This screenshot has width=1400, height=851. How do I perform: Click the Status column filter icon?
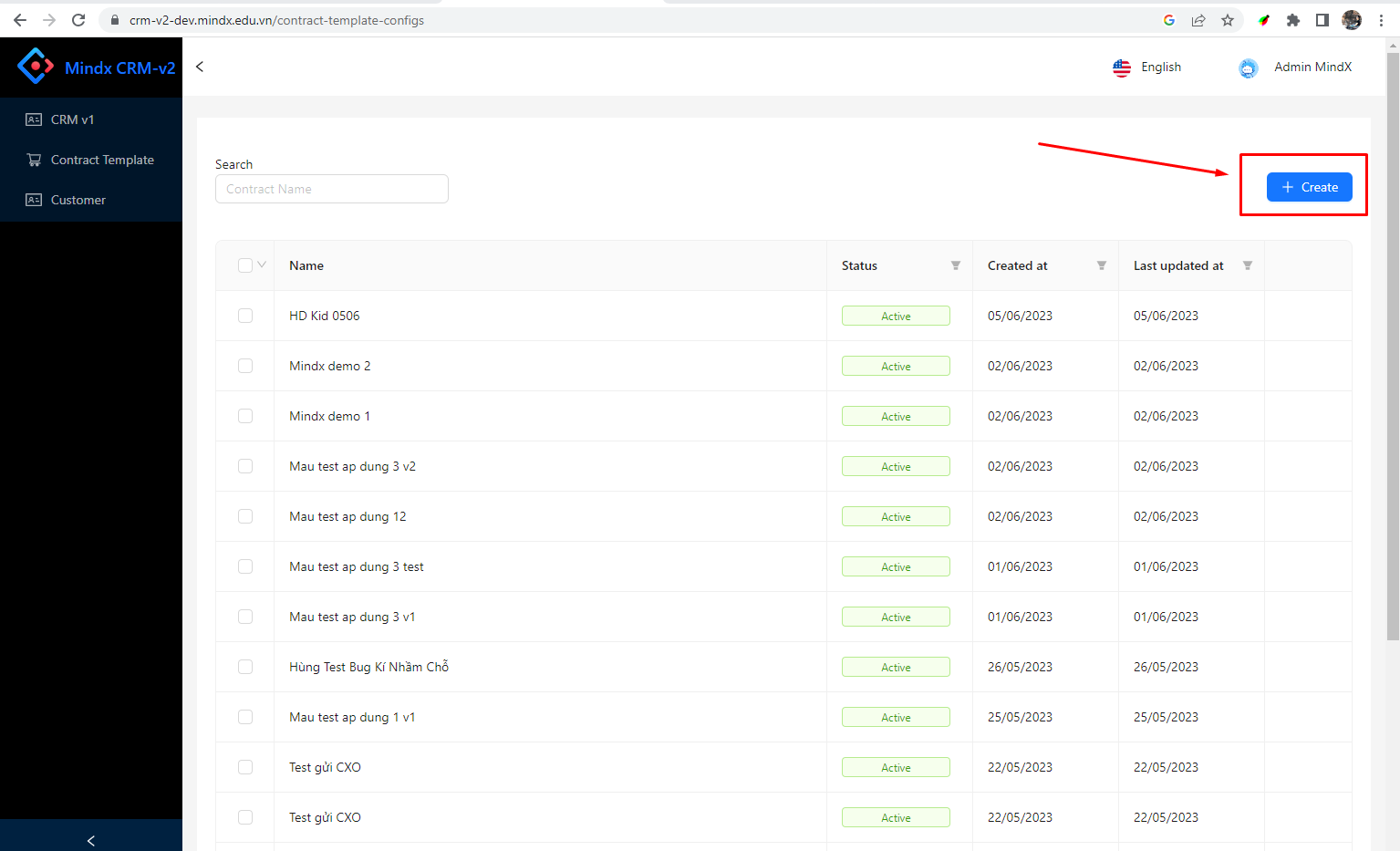point(955,265)
